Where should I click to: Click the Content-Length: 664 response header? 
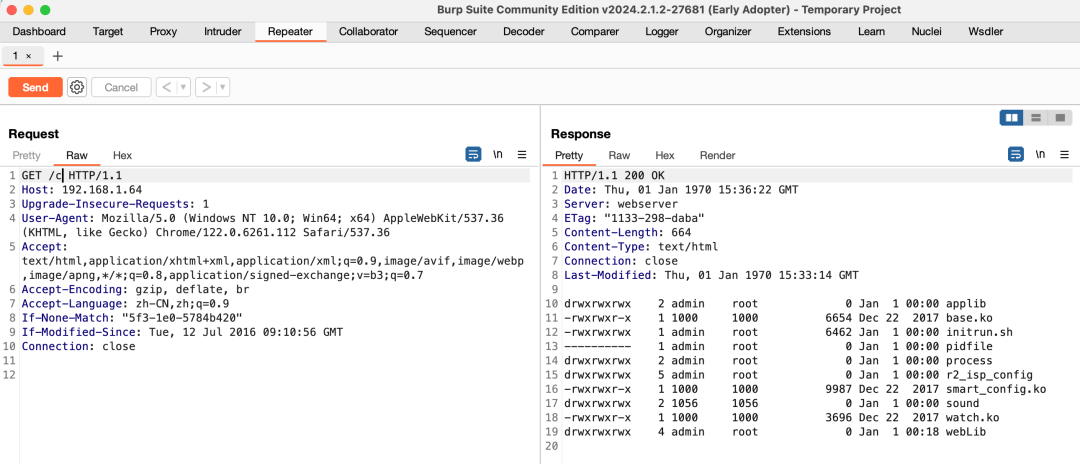[627, 233]
